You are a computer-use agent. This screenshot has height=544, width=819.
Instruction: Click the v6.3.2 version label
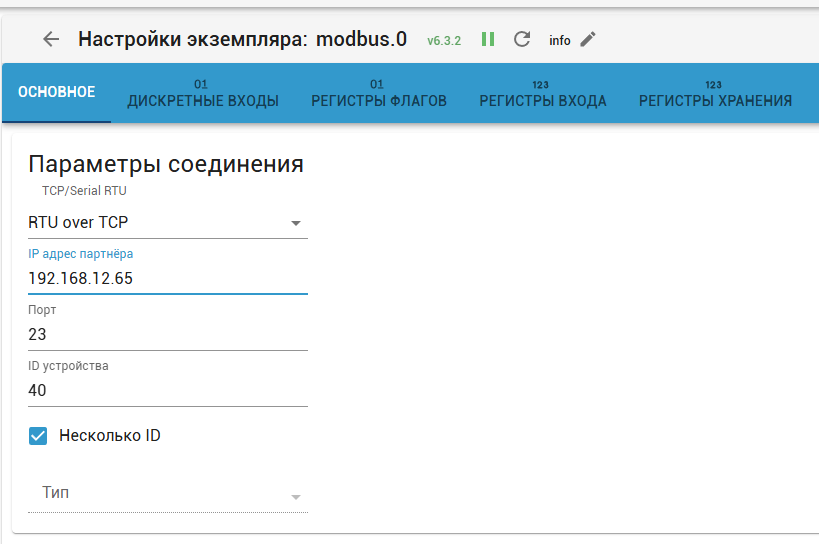[x=444, y=41]
